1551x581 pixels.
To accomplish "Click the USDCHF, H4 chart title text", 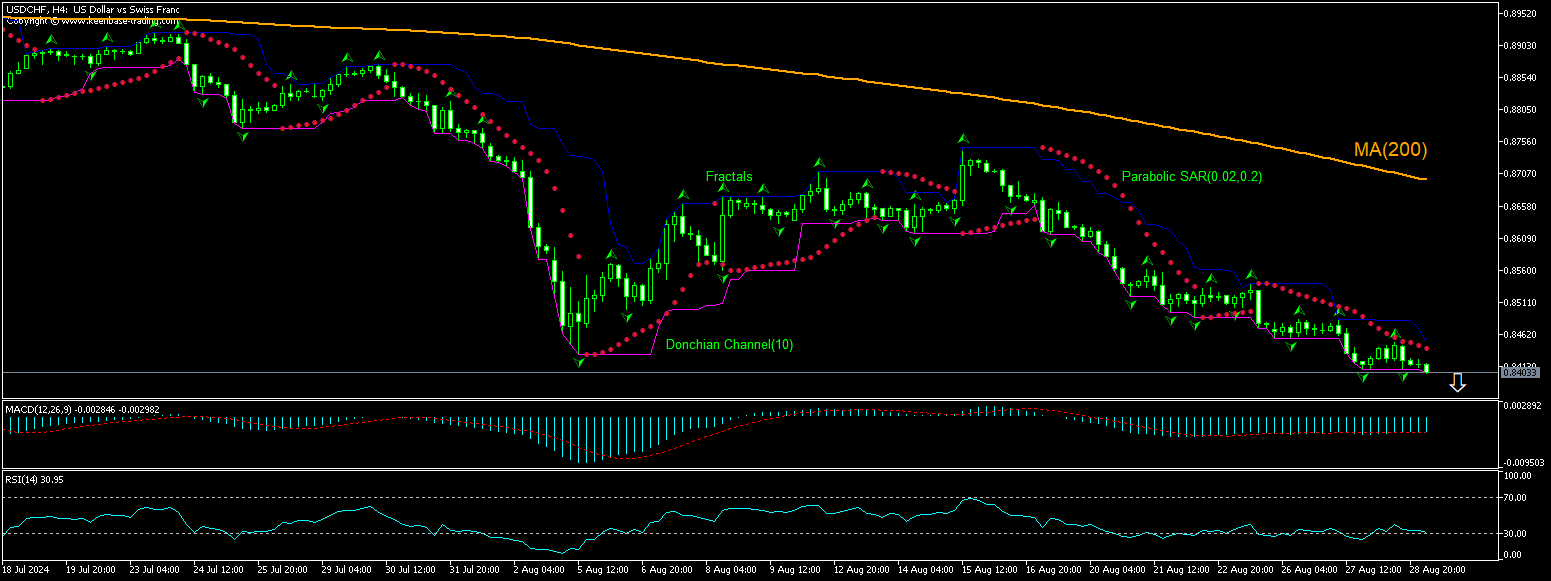I will tap(90, 9).
